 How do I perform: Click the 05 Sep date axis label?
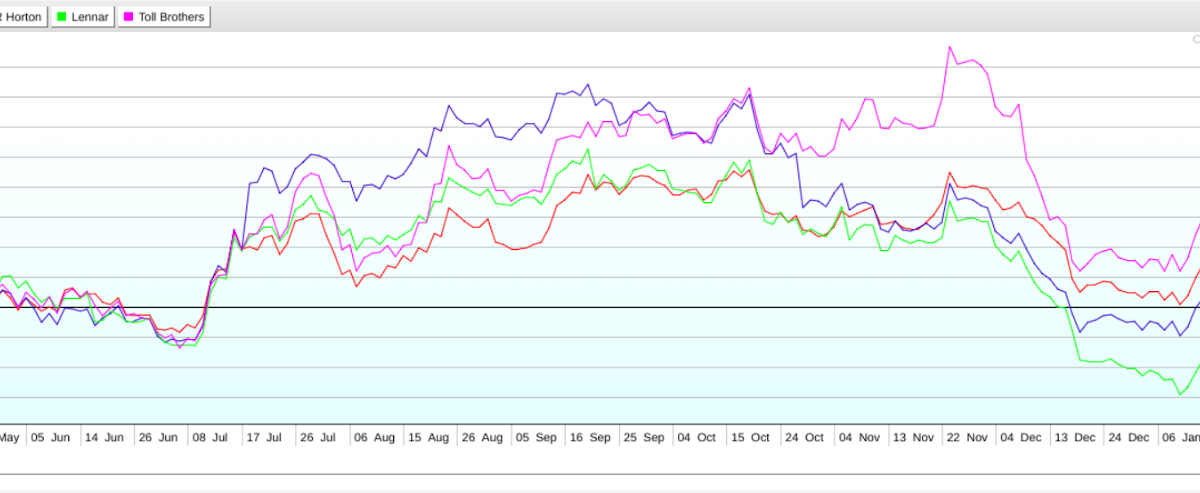pos(536,437)
